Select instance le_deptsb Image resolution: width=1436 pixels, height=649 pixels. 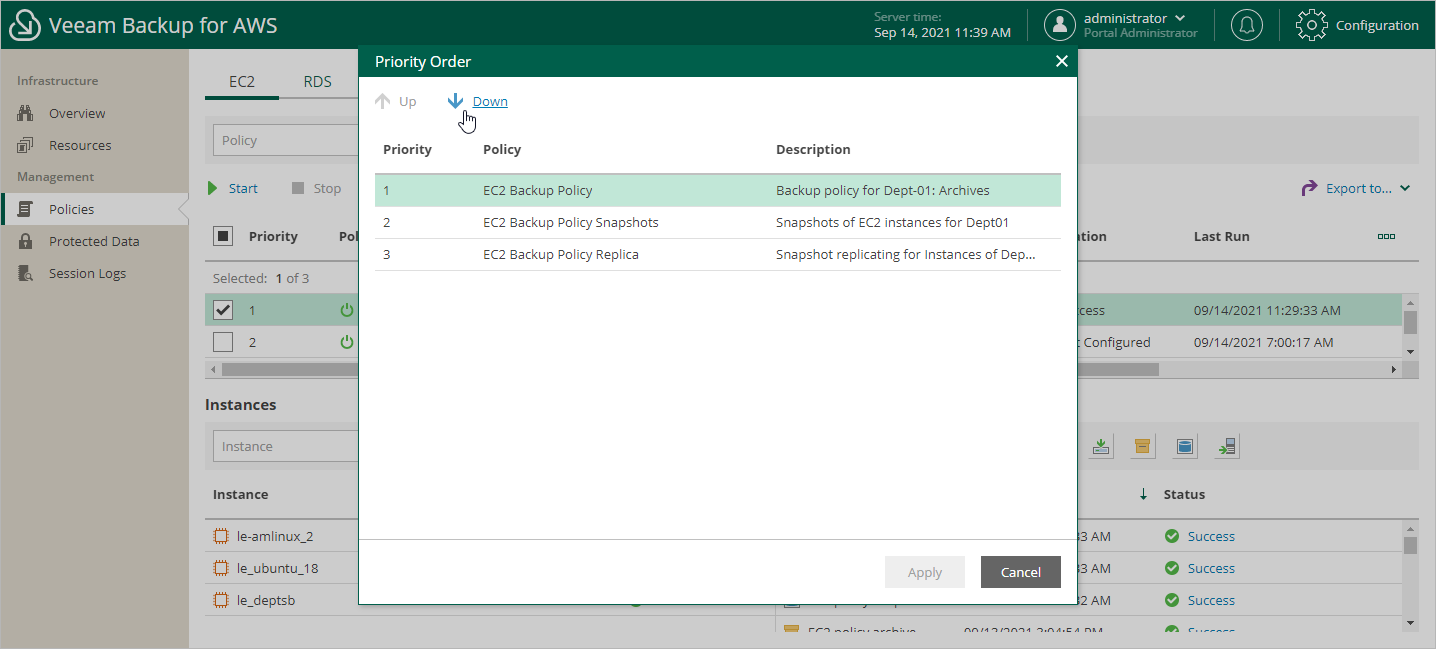coord(266,600)
